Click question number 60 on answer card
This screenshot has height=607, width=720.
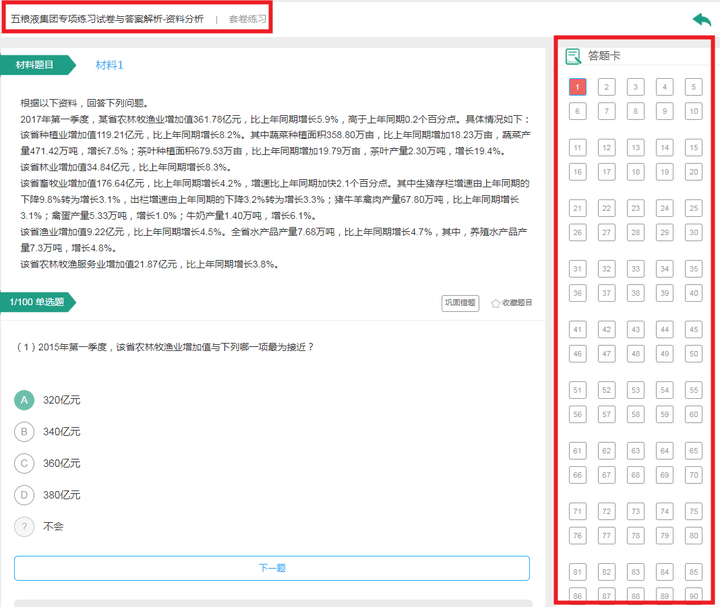tap(694, 414)
